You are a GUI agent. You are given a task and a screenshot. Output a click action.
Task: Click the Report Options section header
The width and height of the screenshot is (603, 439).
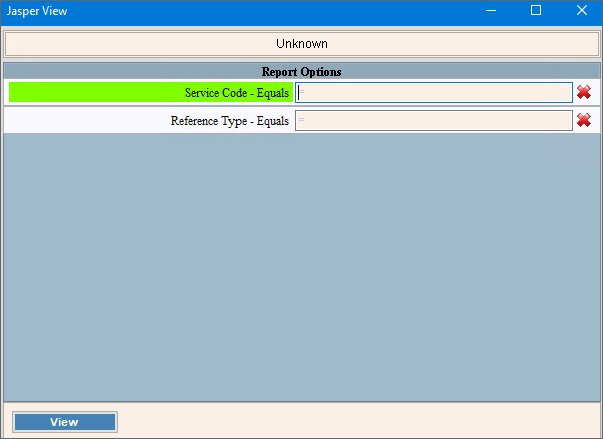click(x=301, y=72)
